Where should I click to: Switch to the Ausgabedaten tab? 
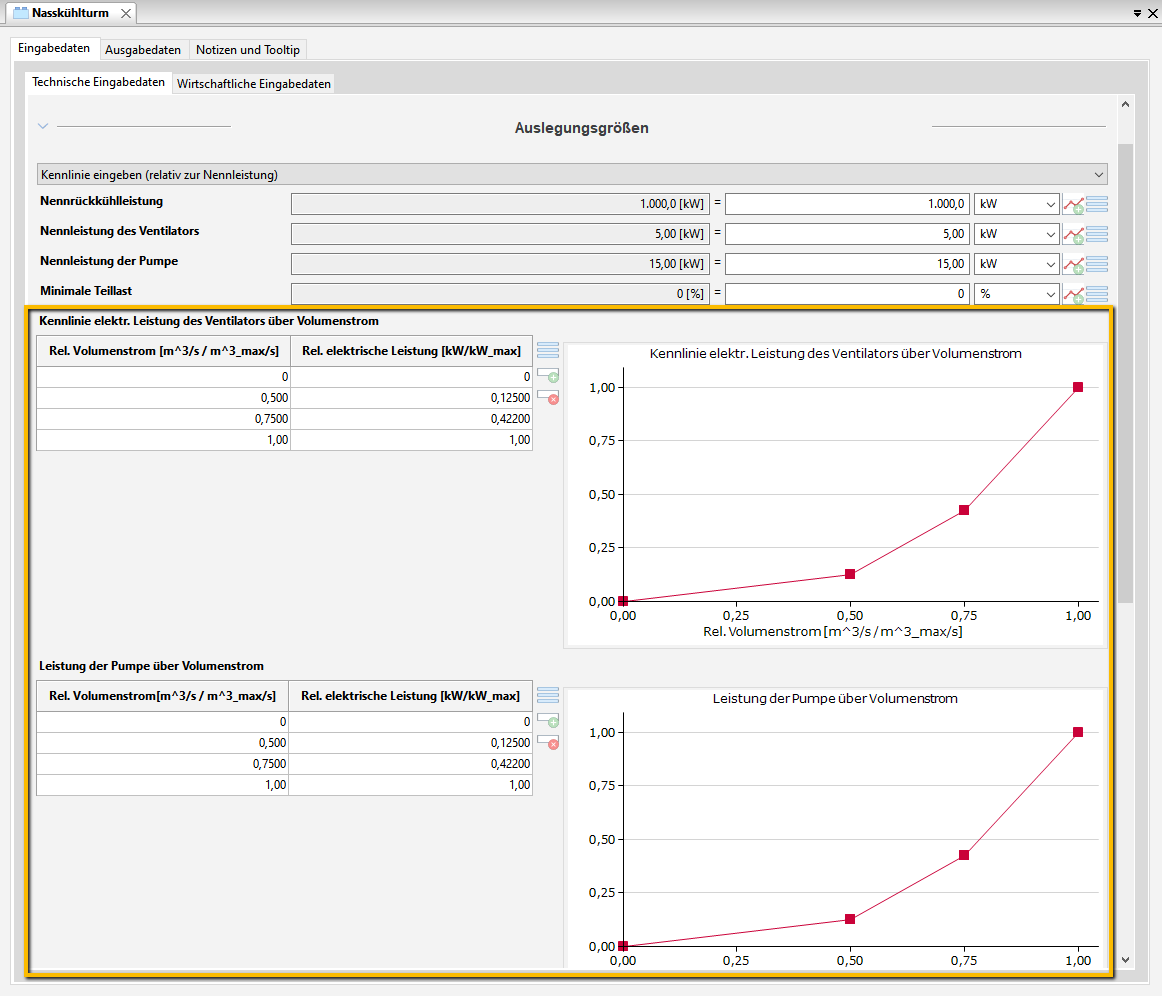point(143,50)
